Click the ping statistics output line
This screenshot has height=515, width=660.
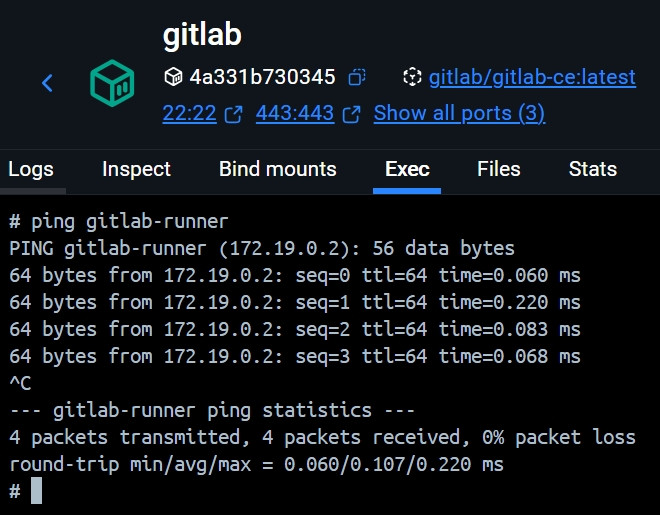pos(212,411)
